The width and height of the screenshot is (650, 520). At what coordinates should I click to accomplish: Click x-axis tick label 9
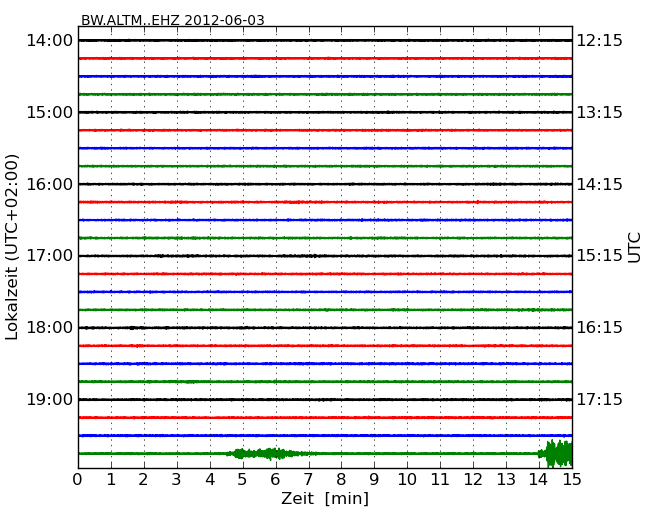[x=374, y=480]
